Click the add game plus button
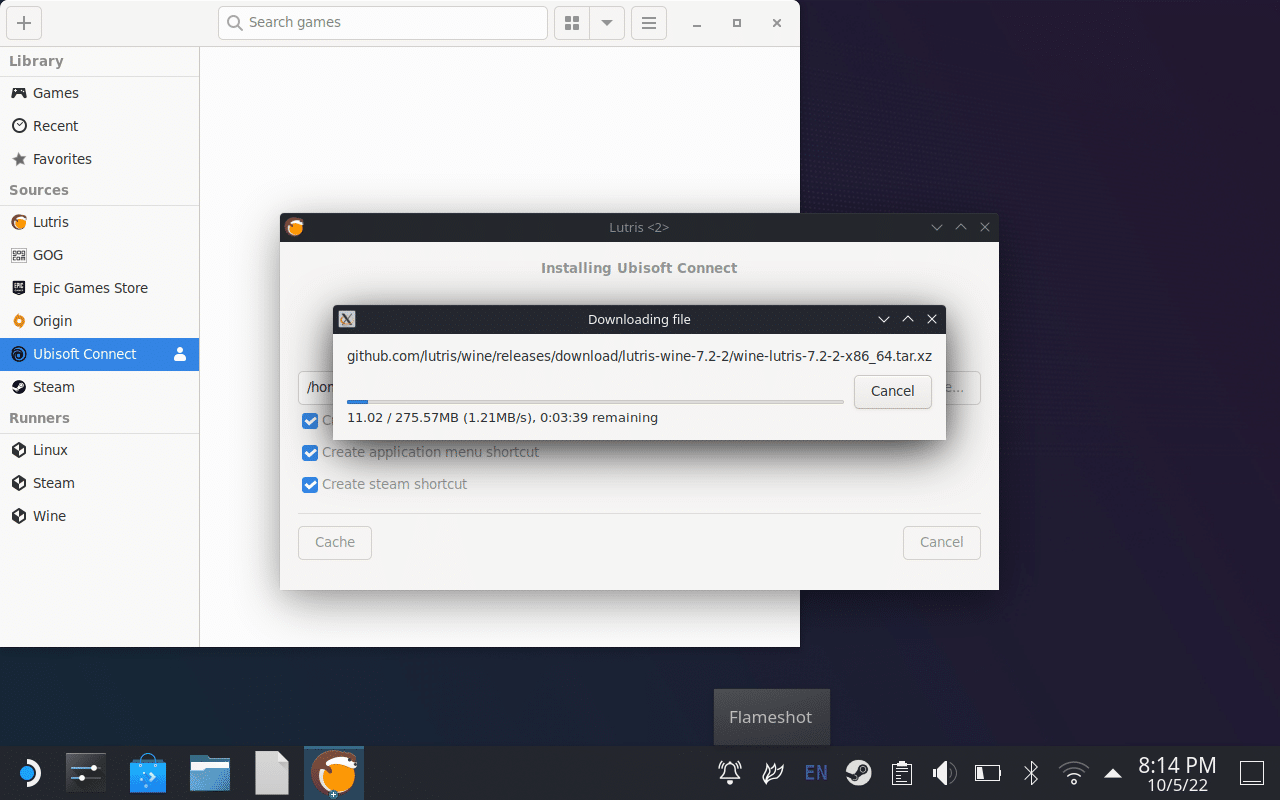1280x800 pixels. coord(24,23)
